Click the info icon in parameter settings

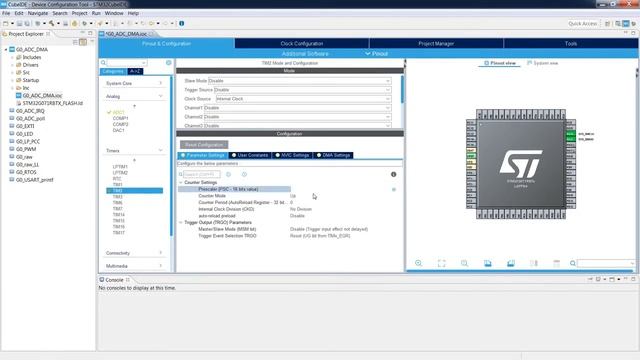click(x=393, y=174)
